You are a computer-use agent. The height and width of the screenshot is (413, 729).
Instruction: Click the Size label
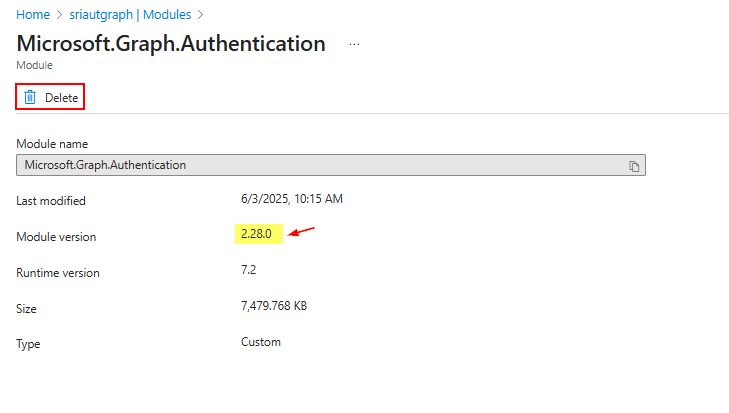(x=26, y=309)
